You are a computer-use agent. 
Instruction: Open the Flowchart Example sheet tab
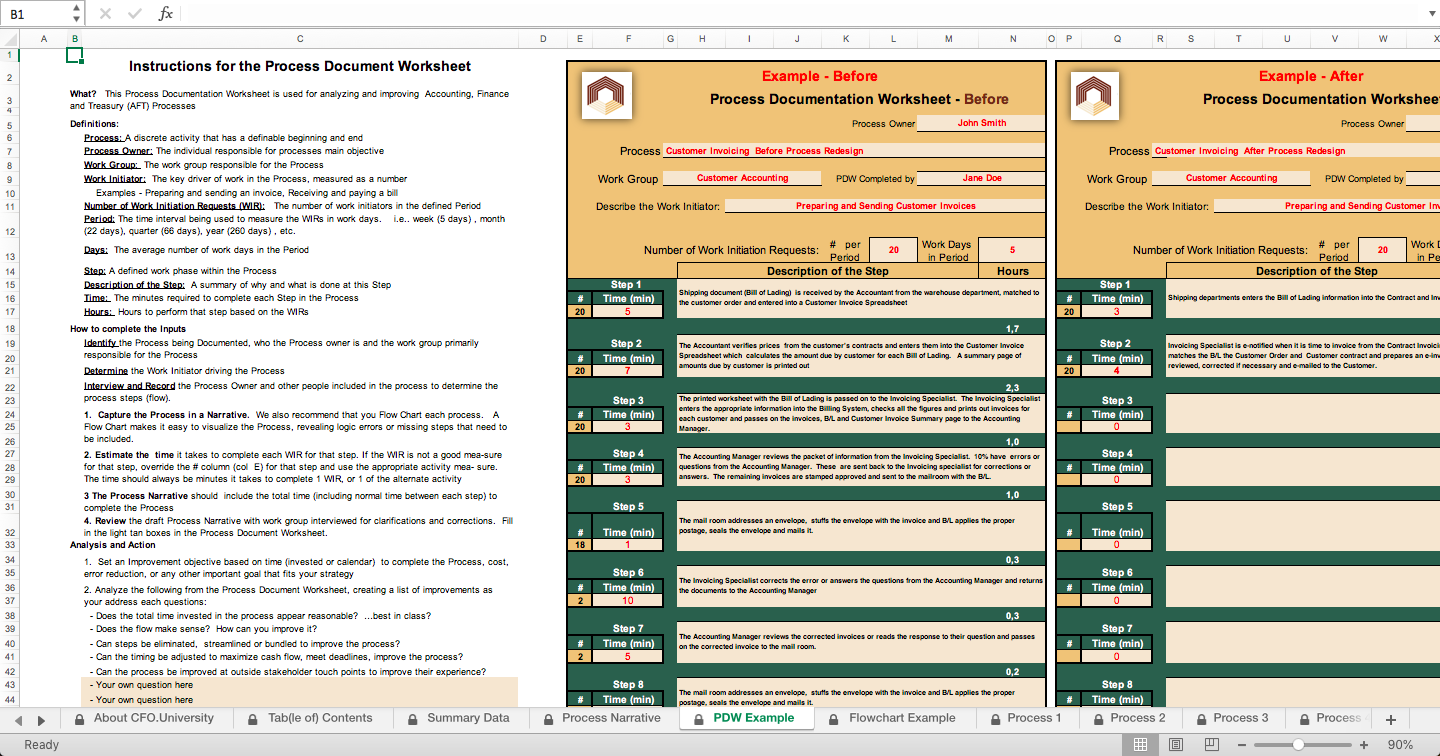click(x=893, y=718)
